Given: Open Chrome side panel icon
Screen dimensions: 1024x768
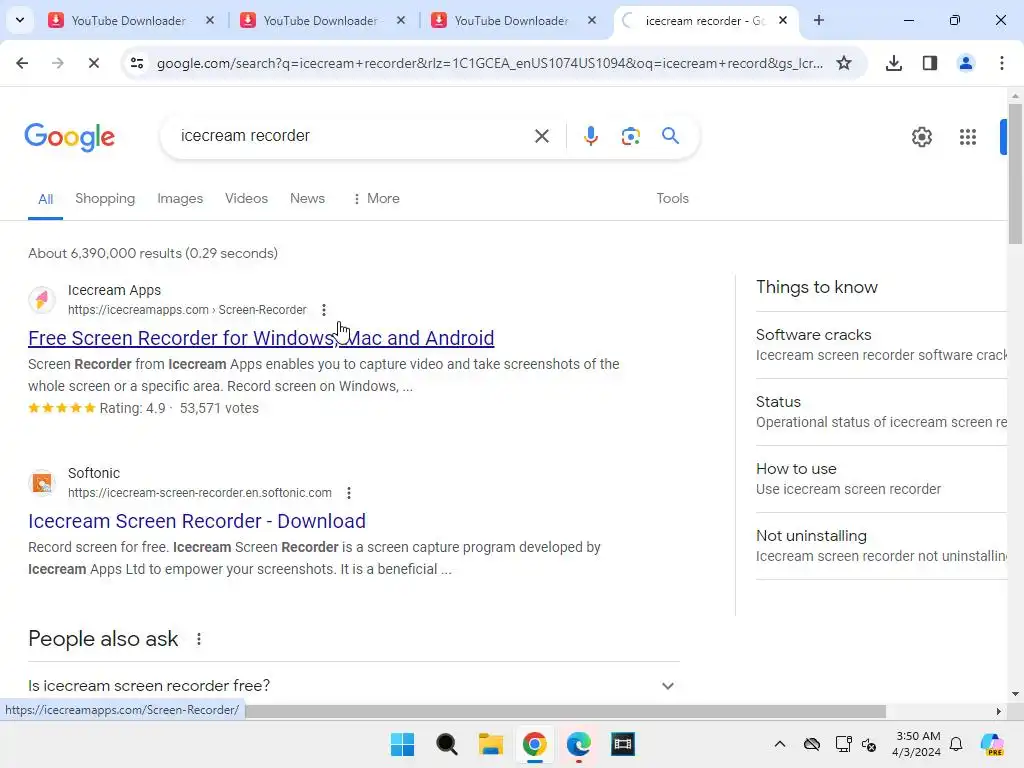Looking at the screenshot, I should tap(930, 63).
